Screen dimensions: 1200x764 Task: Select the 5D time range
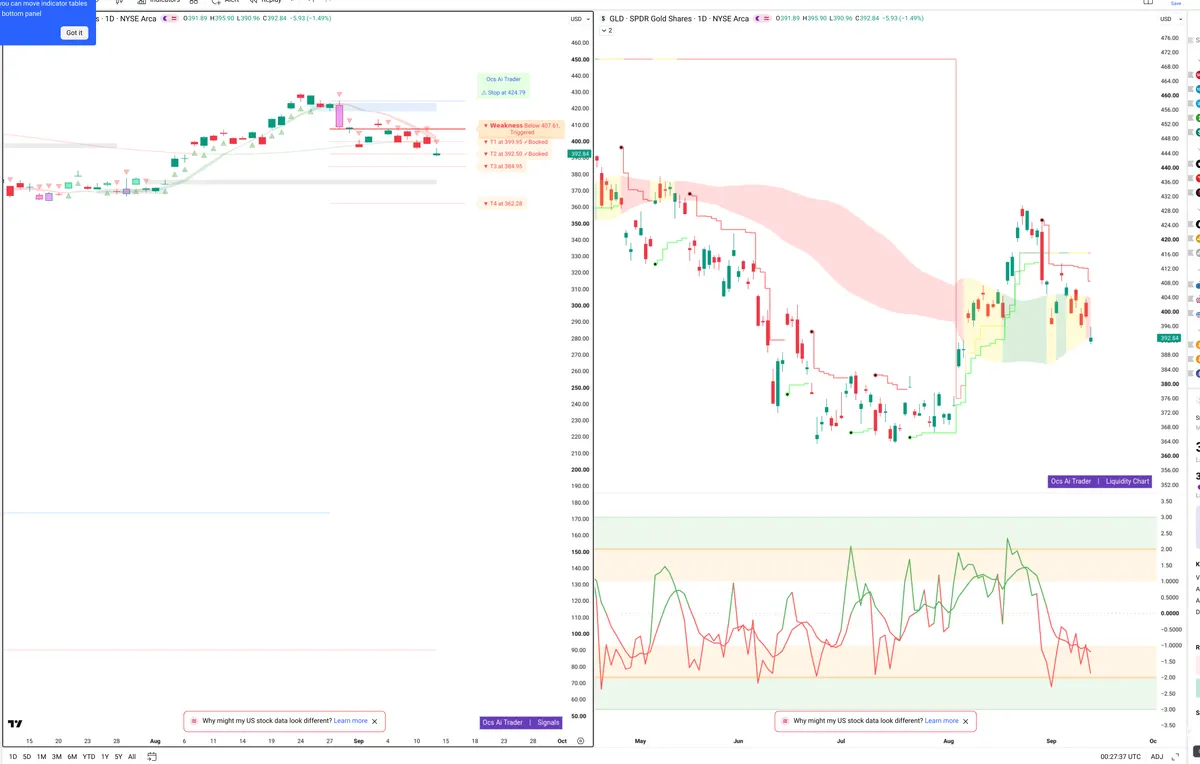pos(27,757)
